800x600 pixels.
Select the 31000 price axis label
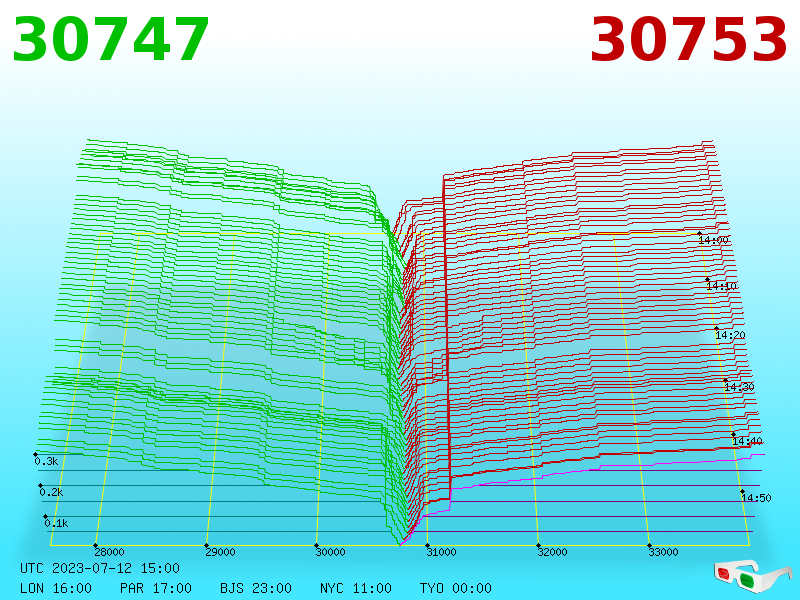(441, 552)
